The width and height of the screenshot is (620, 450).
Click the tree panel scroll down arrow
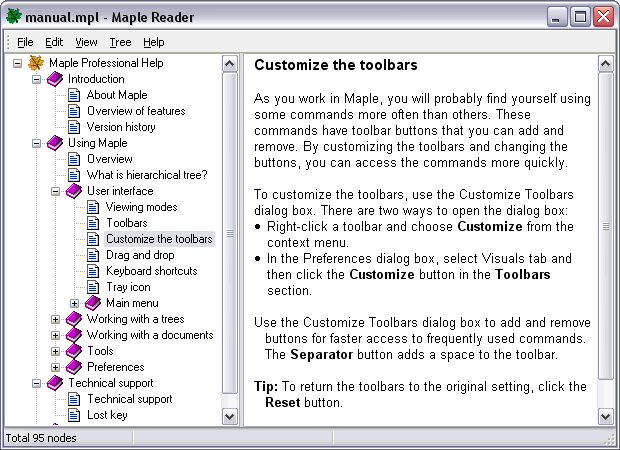[230, 416]
